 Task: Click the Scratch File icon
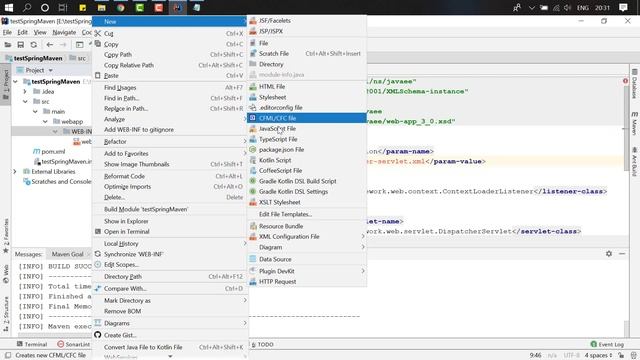pyautogui.click(x=253, y=53)
